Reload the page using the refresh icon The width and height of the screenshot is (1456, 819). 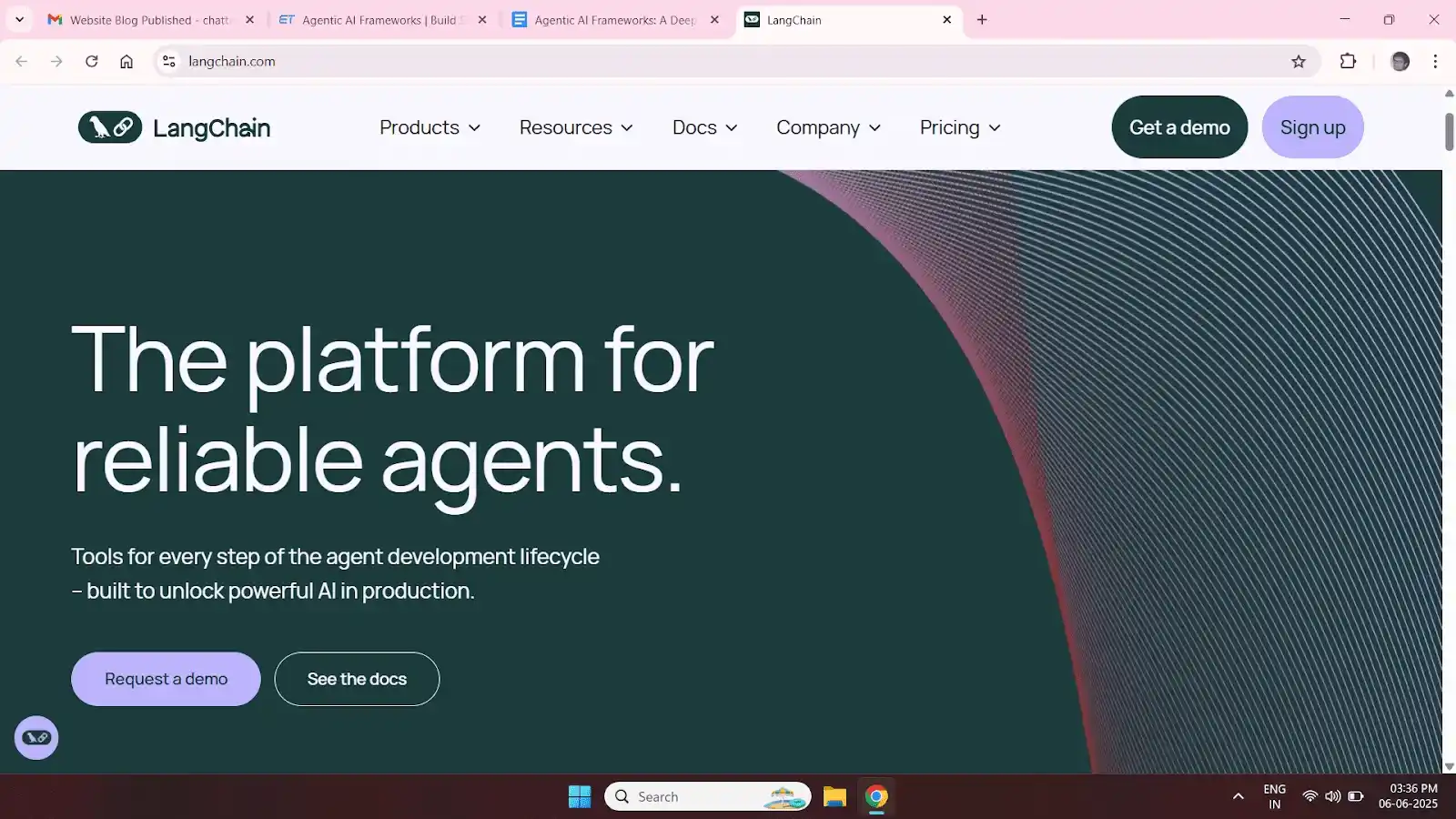(x=91, y=61)
